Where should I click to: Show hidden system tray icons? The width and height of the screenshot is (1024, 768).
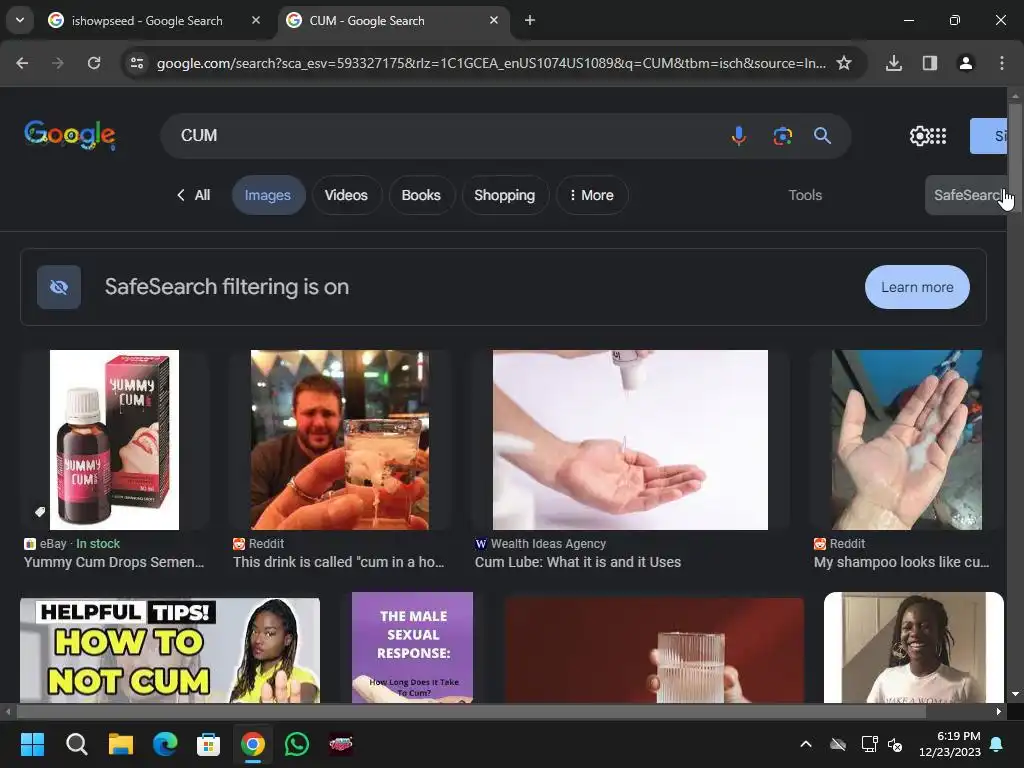[806, 744]
